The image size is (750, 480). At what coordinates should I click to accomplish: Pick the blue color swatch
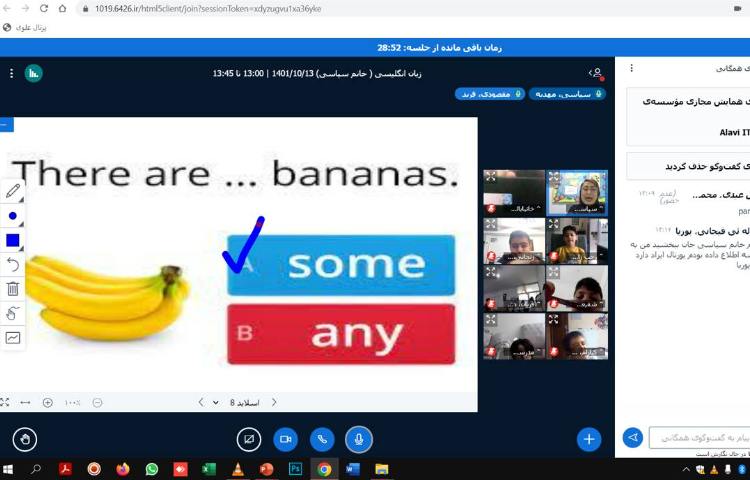pyautogui.click(x=13, y=240)
